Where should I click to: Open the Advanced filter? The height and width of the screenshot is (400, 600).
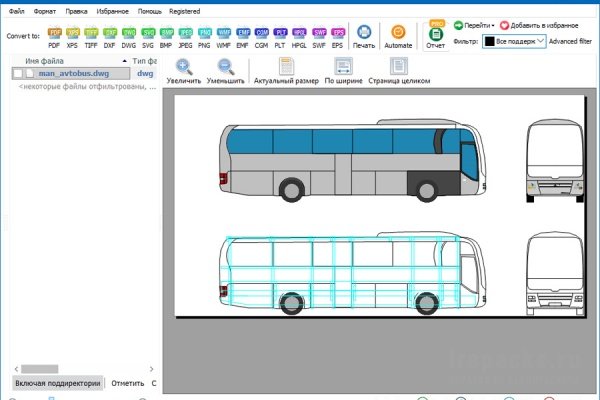click(570, 41)
